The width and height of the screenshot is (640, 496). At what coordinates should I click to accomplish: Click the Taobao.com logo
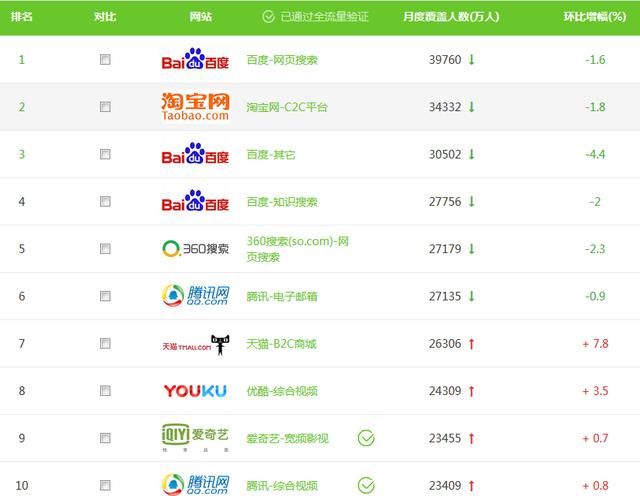pos(195,107)
